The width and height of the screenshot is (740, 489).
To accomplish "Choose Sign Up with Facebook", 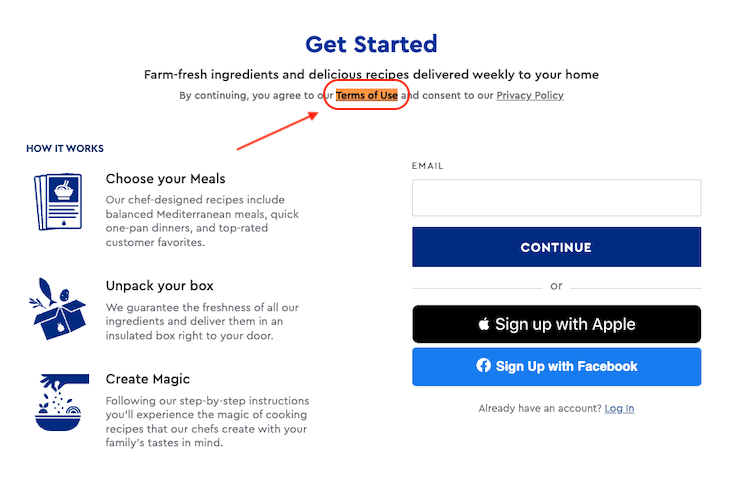I will (556, 367).
